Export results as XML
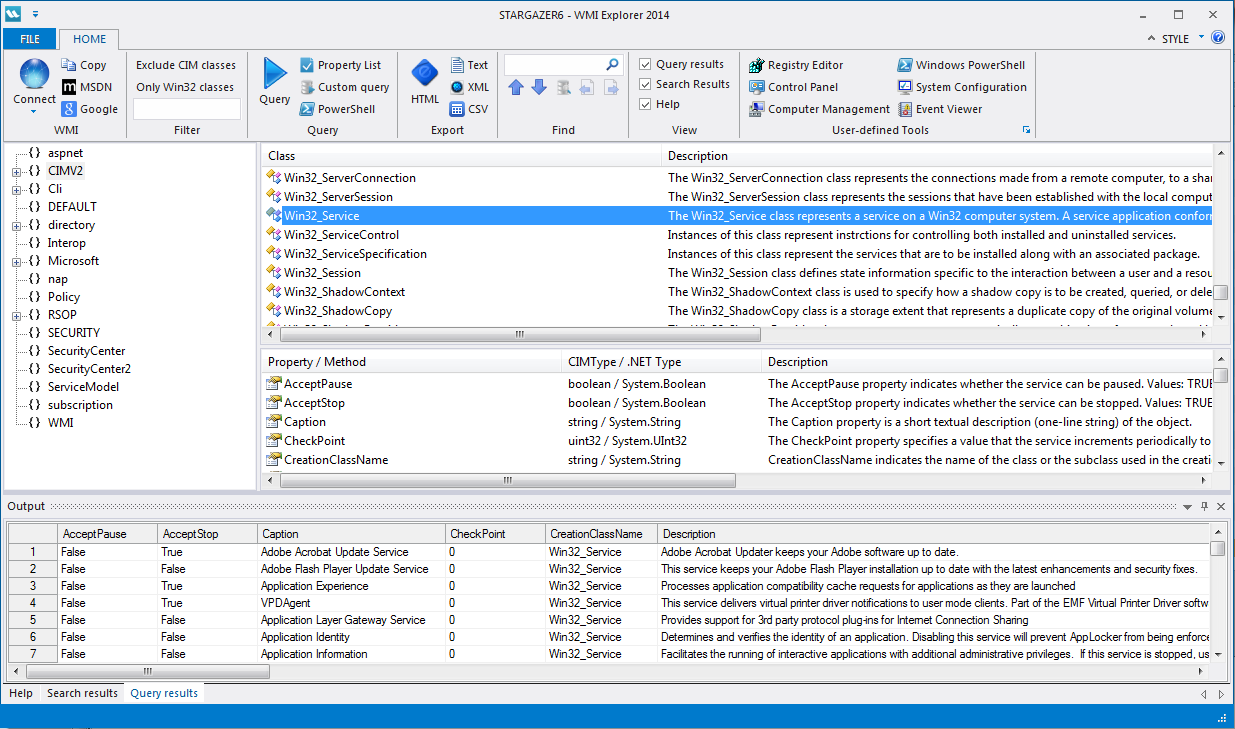 tap(469, 87)
